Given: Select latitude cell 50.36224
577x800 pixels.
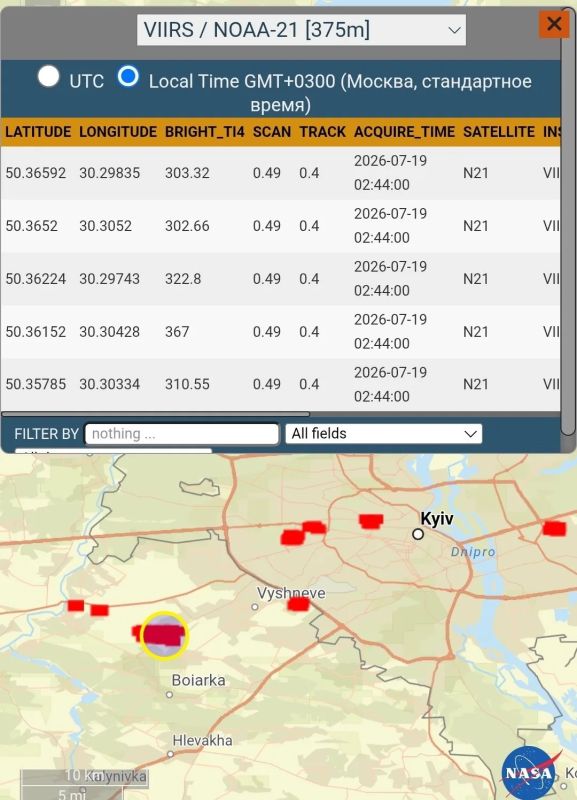Looking at the screenshot, I should coord(36,279).
